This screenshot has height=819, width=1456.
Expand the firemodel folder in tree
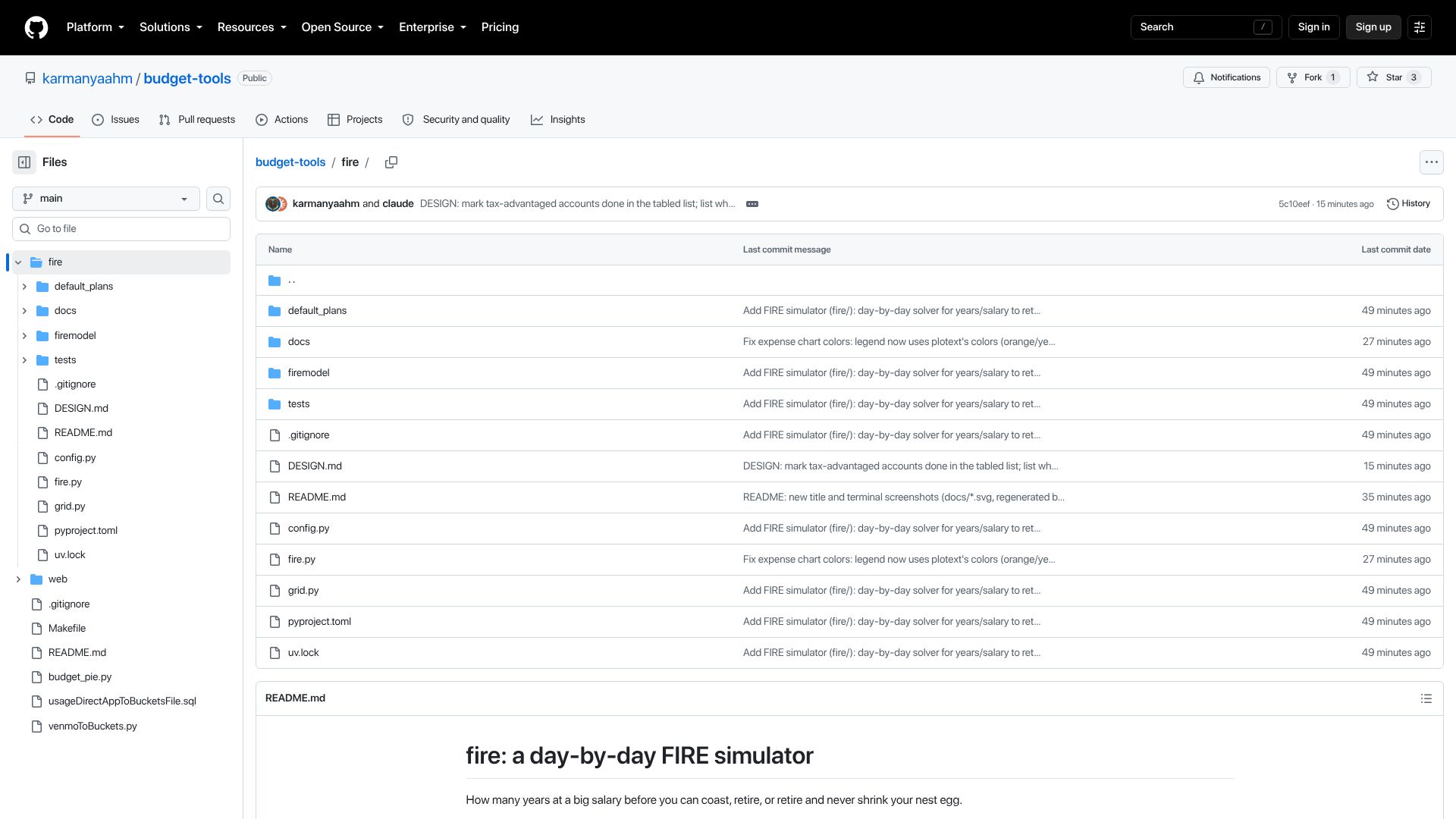point(24,336)
